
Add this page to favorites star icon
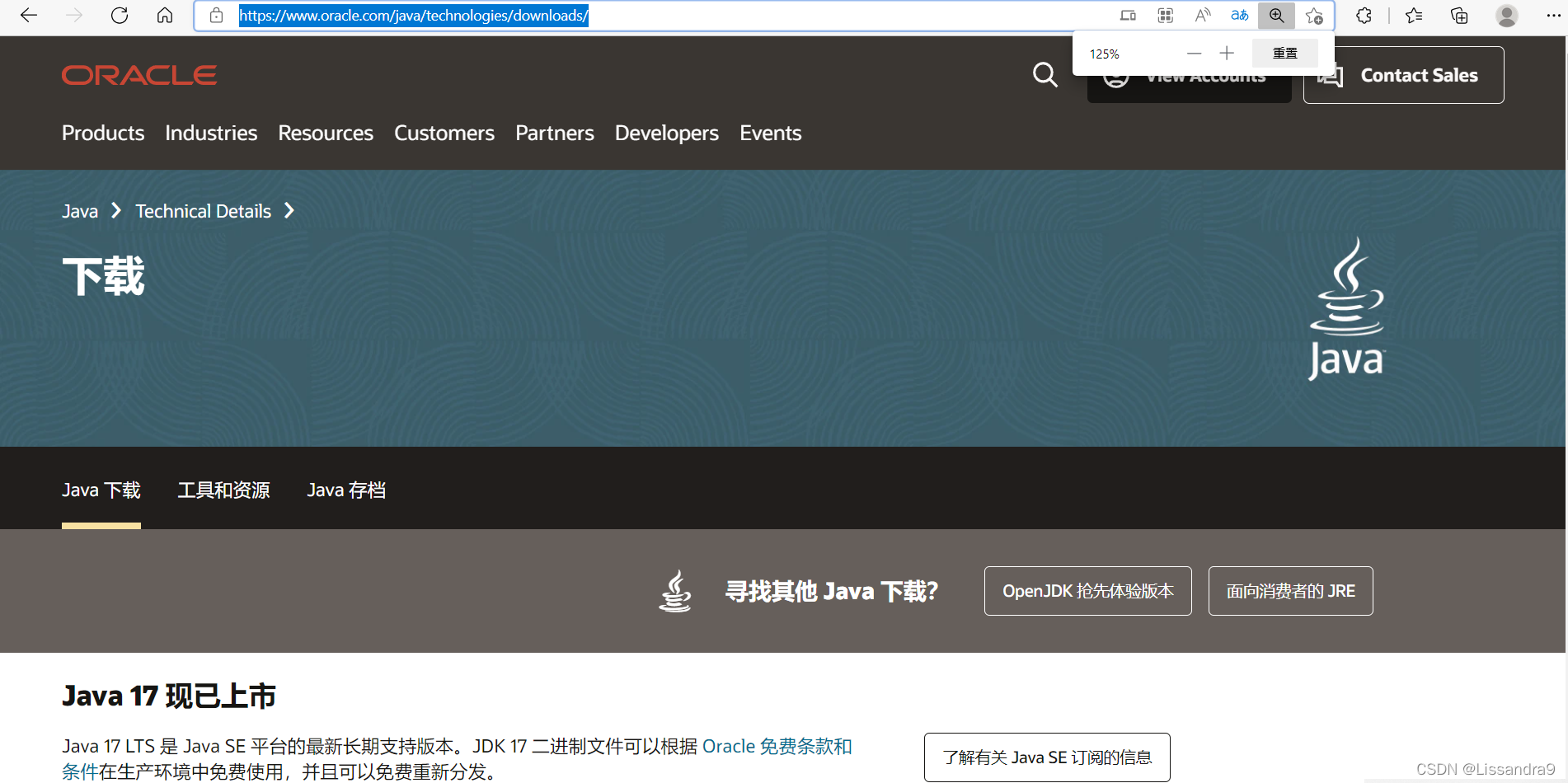1314,16
